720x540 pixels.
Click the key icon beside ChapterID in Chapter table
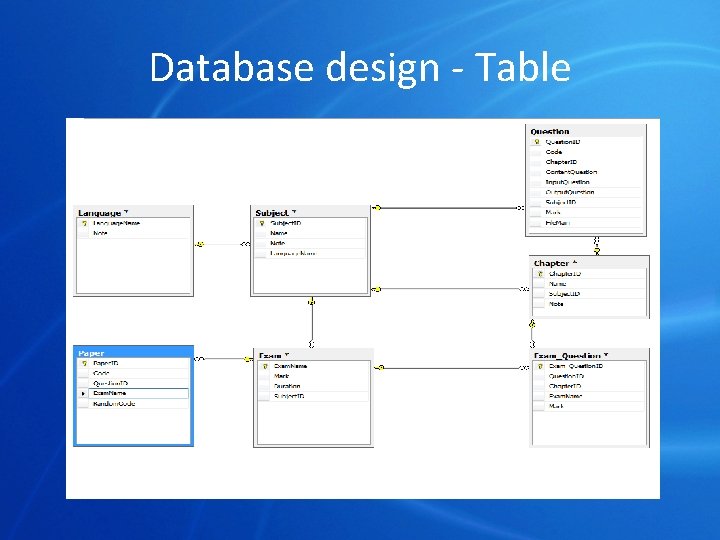point(540,274)
